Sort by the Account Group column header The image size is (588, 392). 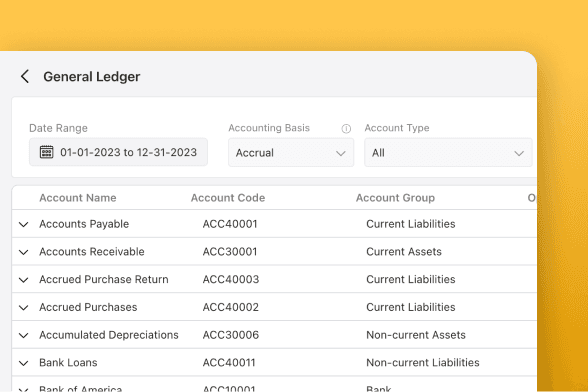click(395, 198)
